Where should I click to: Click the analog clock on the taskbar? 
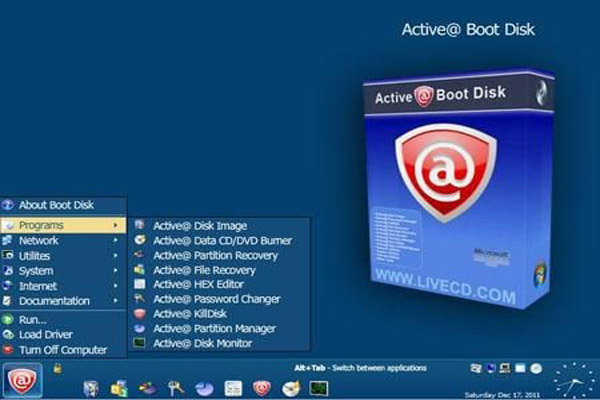[x=575, y=381]
